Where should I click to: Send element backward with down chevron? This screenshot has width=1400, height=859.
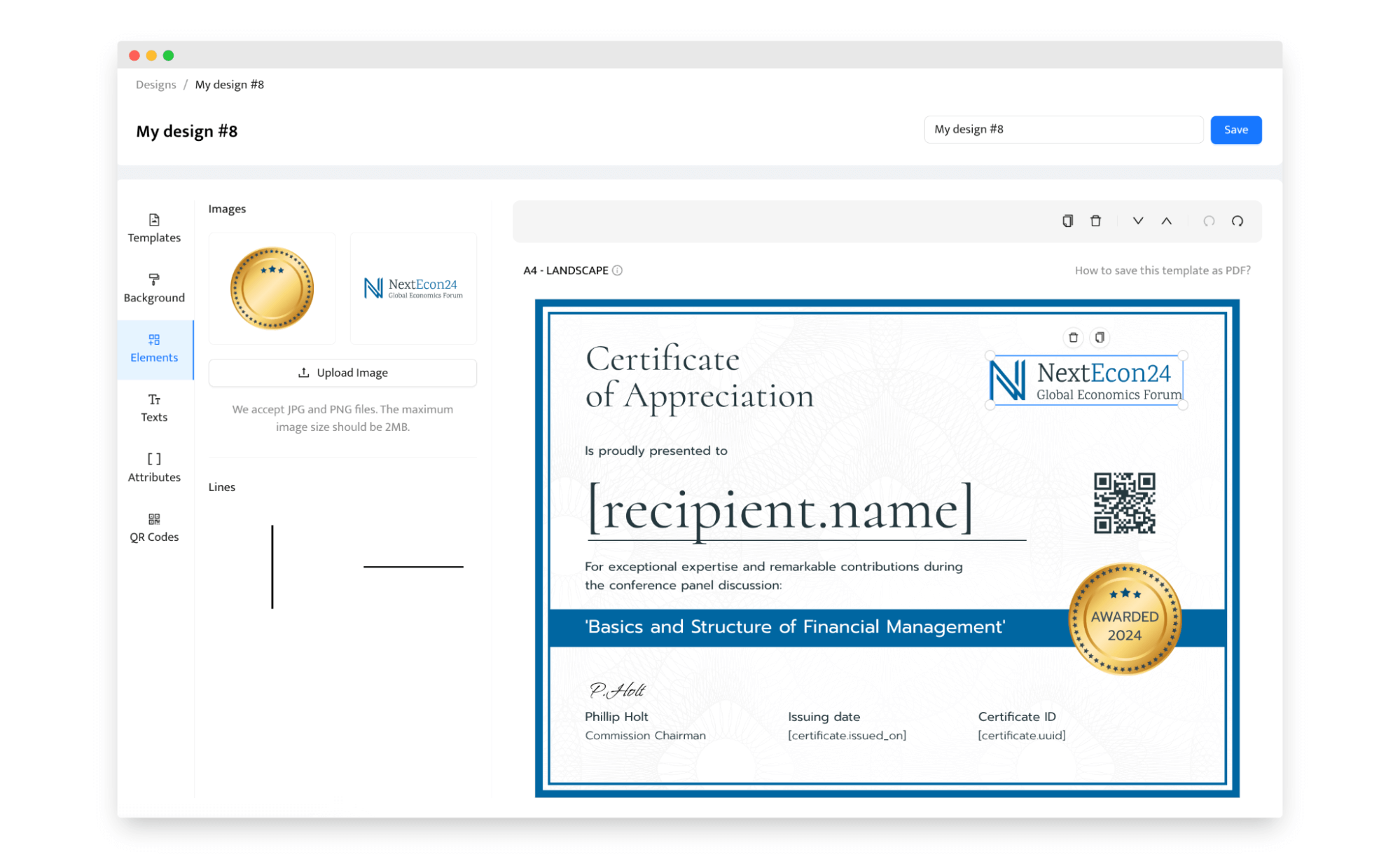point(1138,221)
